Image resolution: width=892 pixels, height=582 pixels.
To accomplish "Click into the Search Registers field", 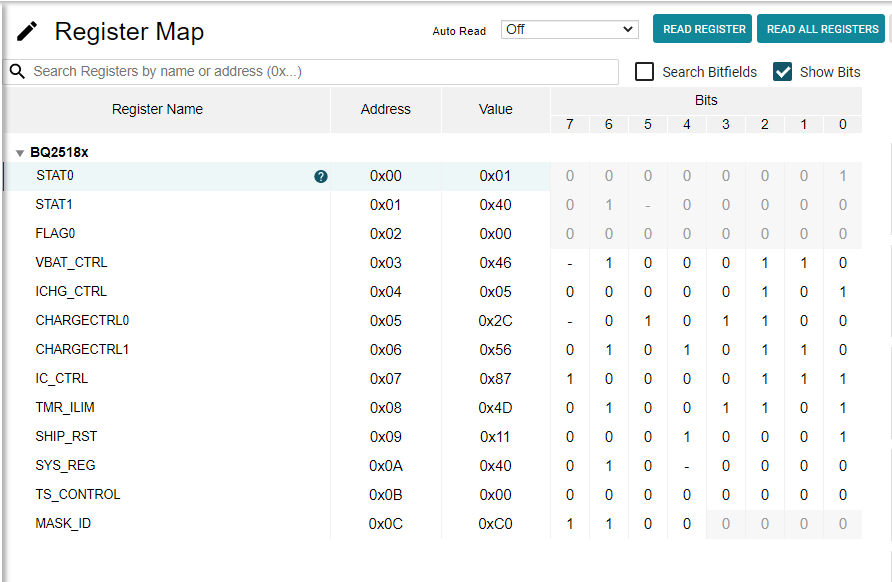I will coord(320,72).
